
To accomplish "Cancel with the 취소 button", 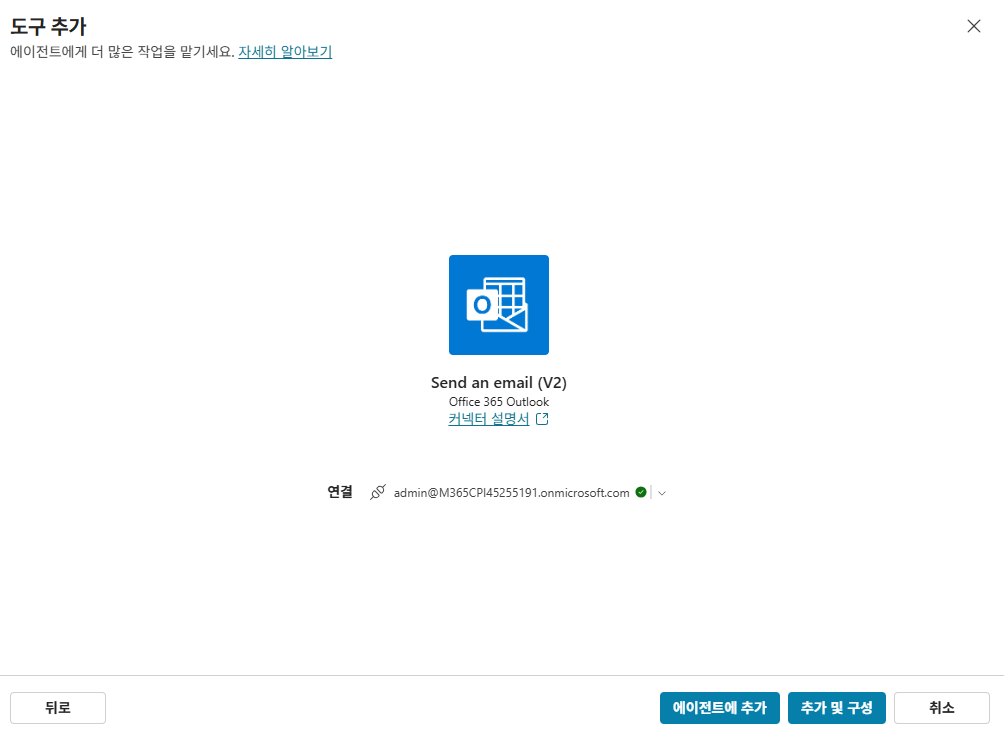I will point(942,708).
